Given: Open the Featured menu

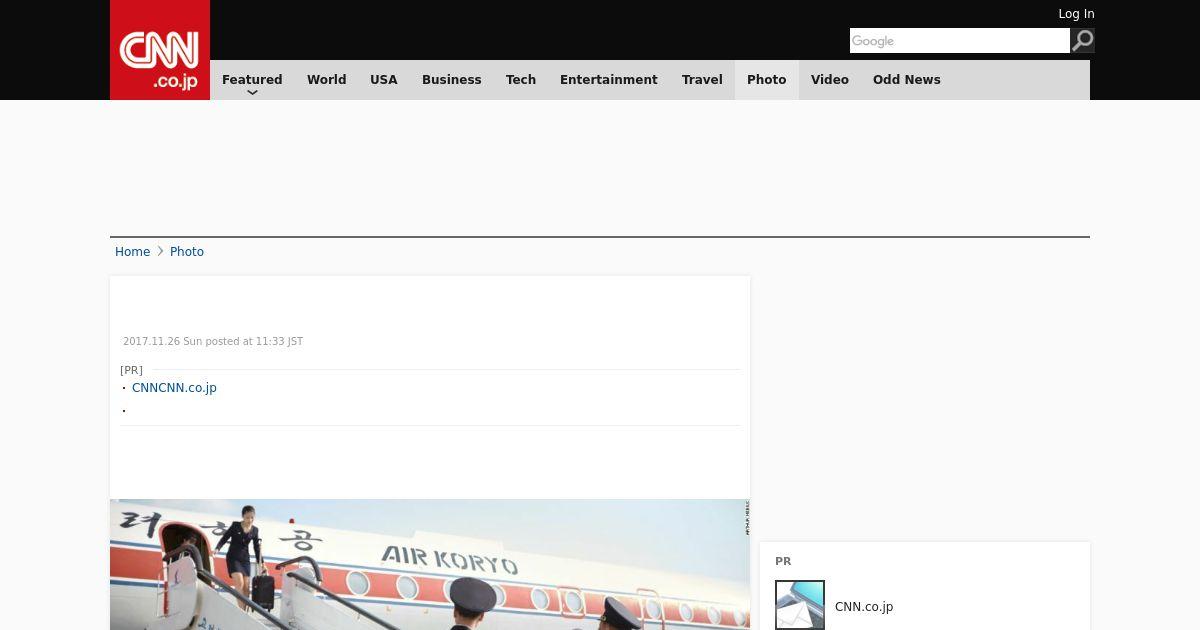Looking at the screenshot, I should coord(252,80).
